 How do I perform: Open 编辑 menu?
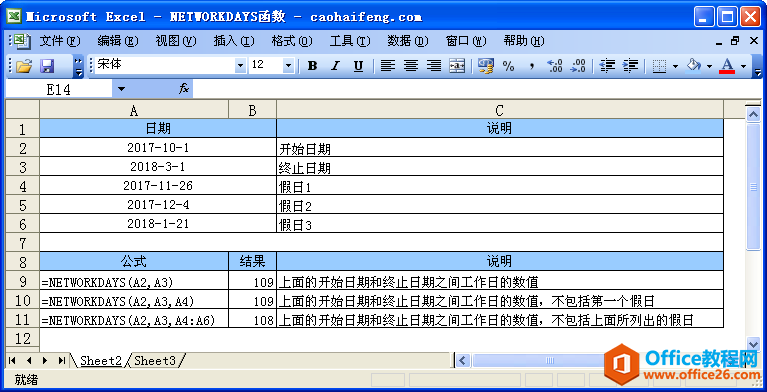coord(118,41)
